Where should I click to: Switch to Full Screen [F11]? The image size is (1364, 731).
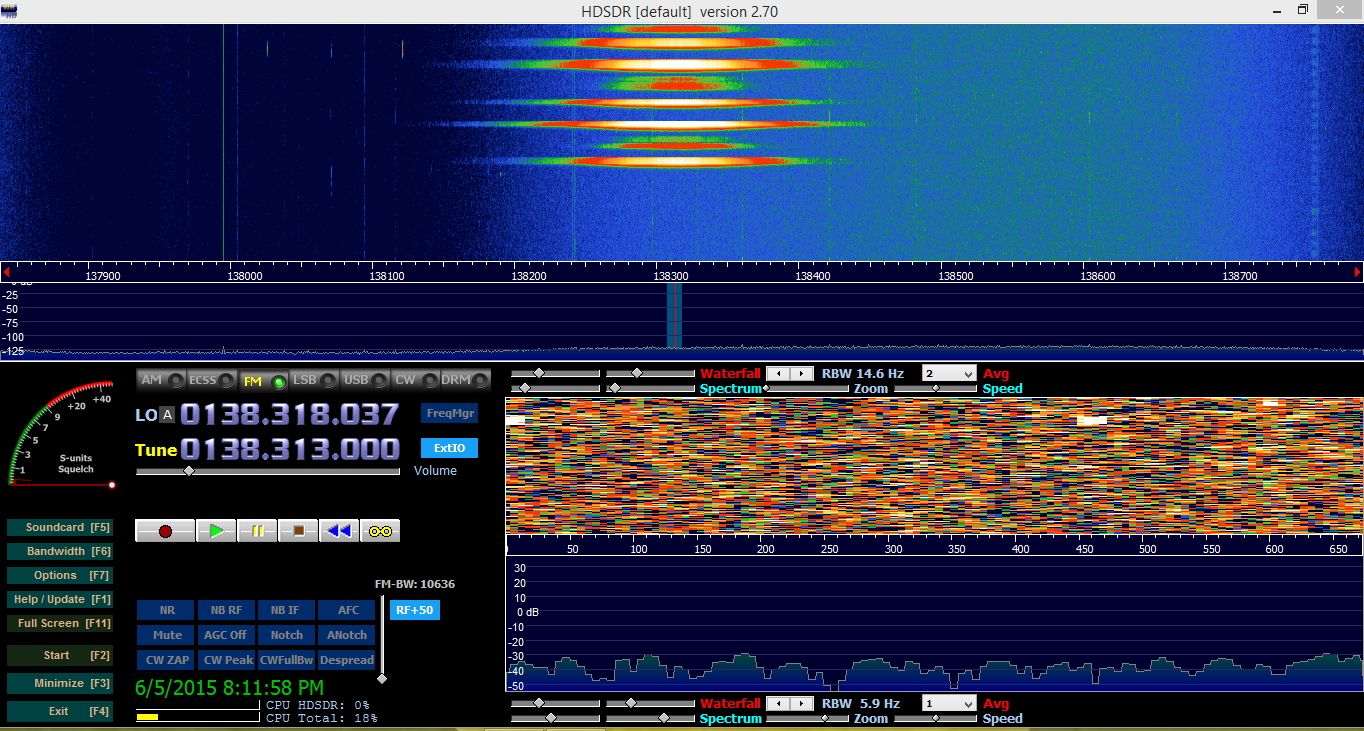click(x=59, y=623)
